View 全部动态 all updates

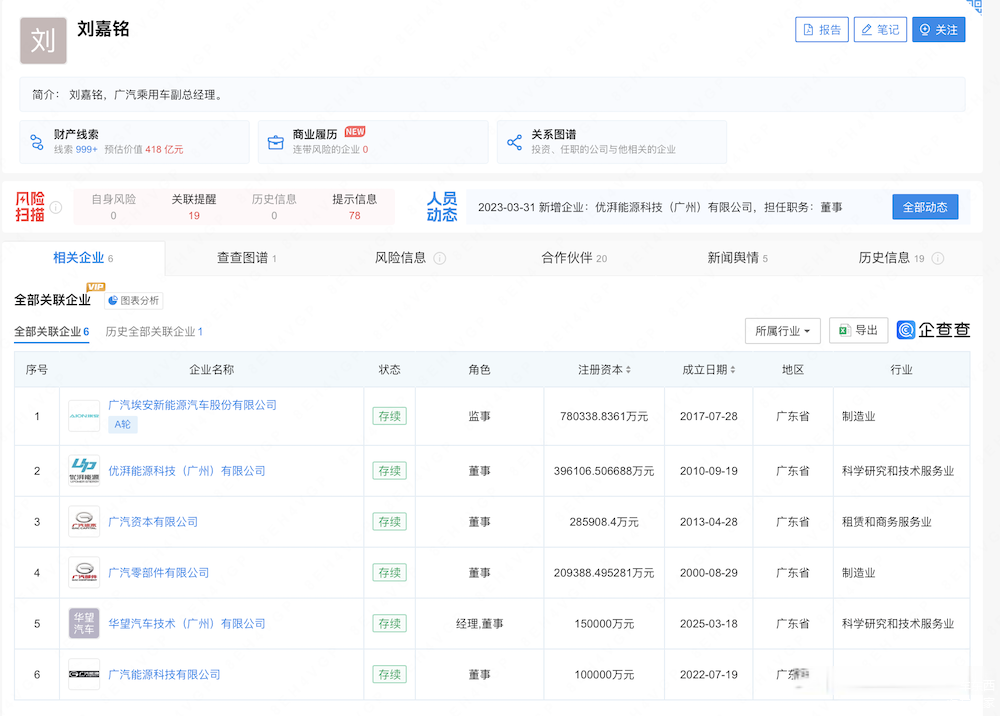tap(924, 207)
